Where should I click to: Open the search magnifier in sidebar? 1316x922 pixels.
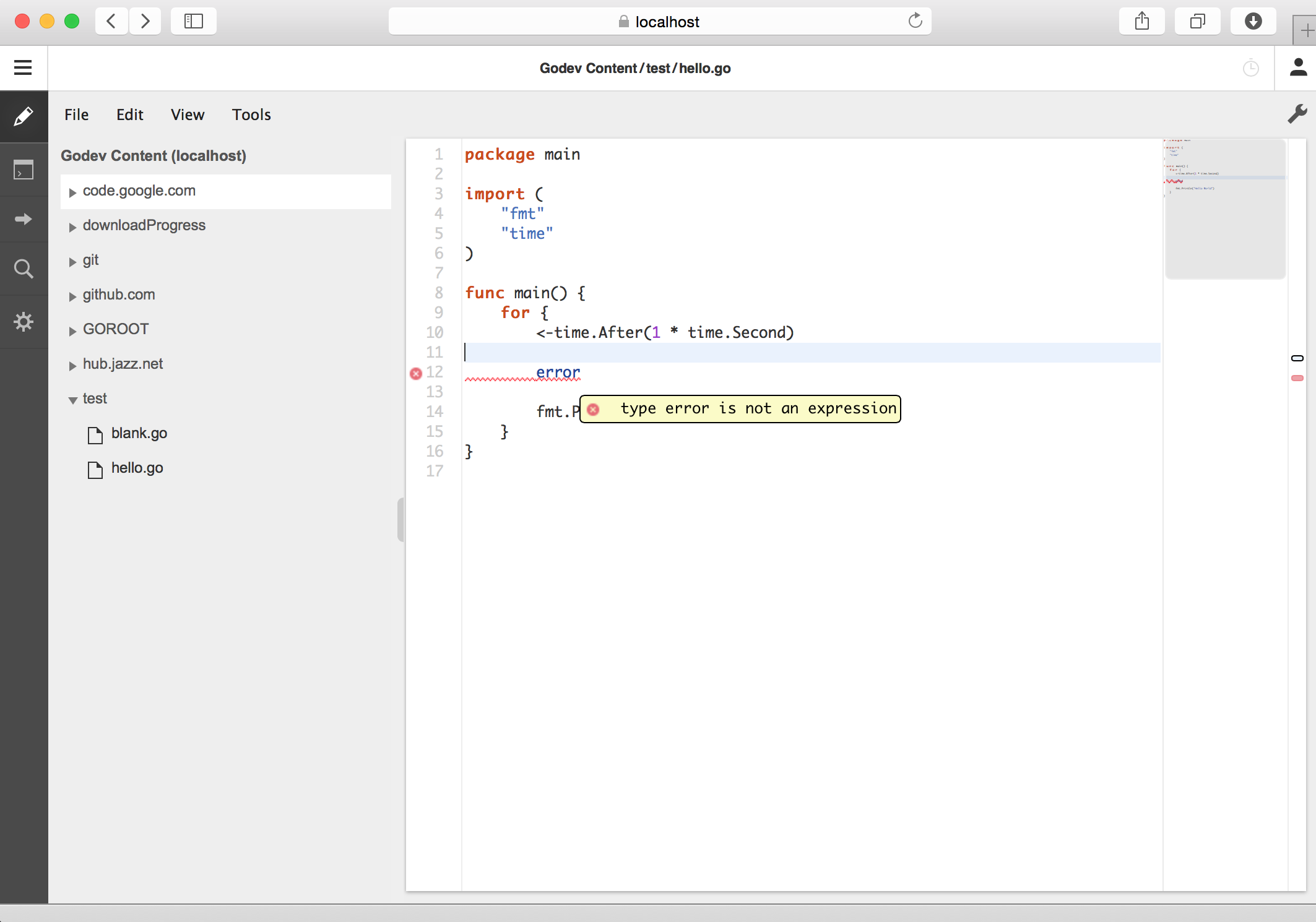24,269
